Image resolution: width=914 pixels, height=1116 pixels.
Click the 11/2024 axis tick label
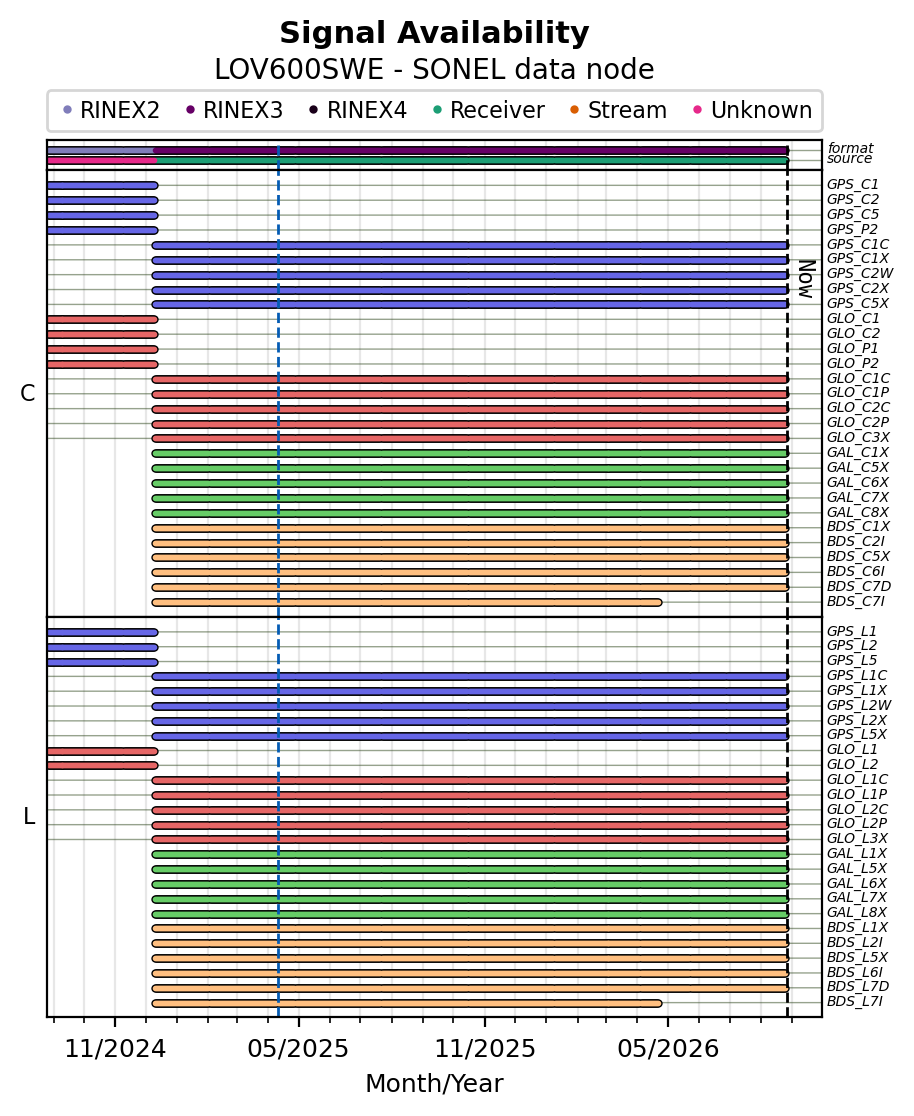tap(115, 1048)
